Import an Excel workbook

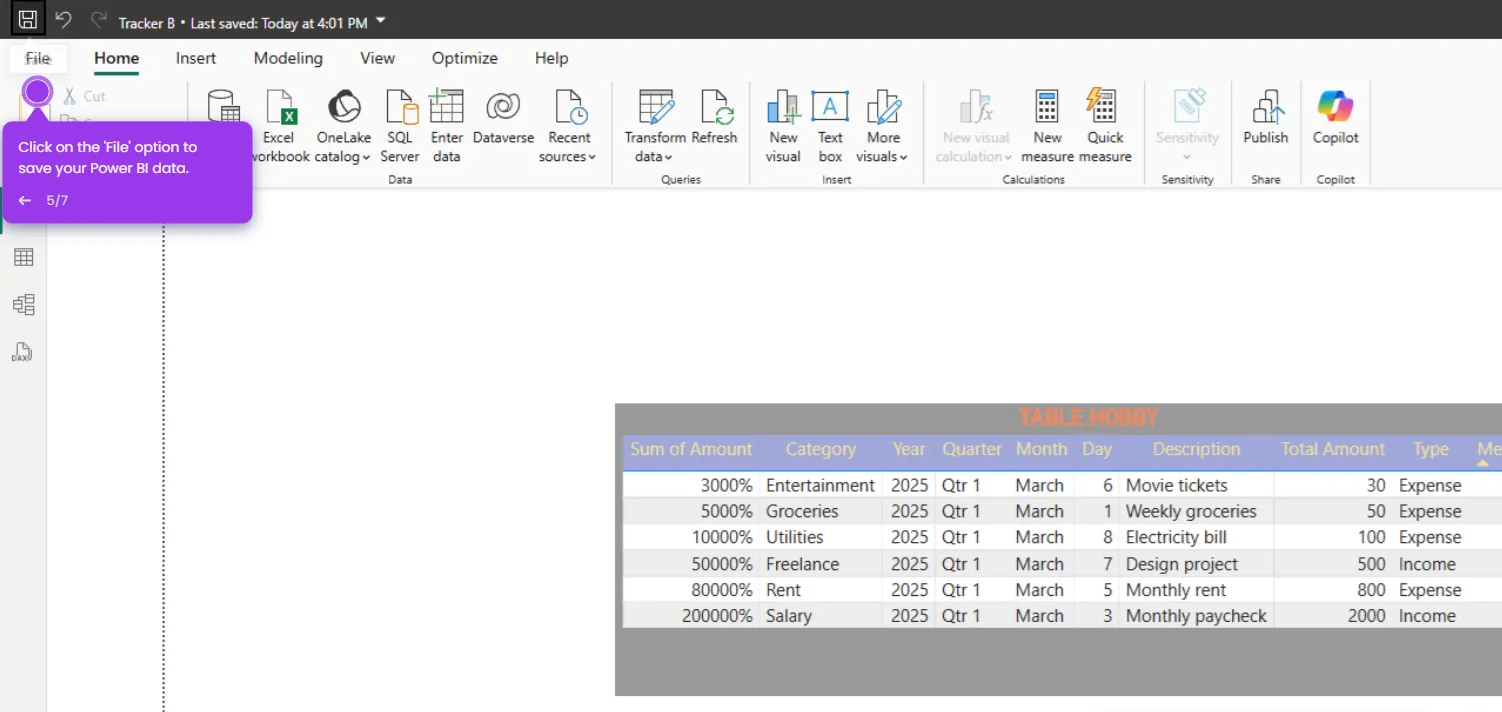pos(278,126)
